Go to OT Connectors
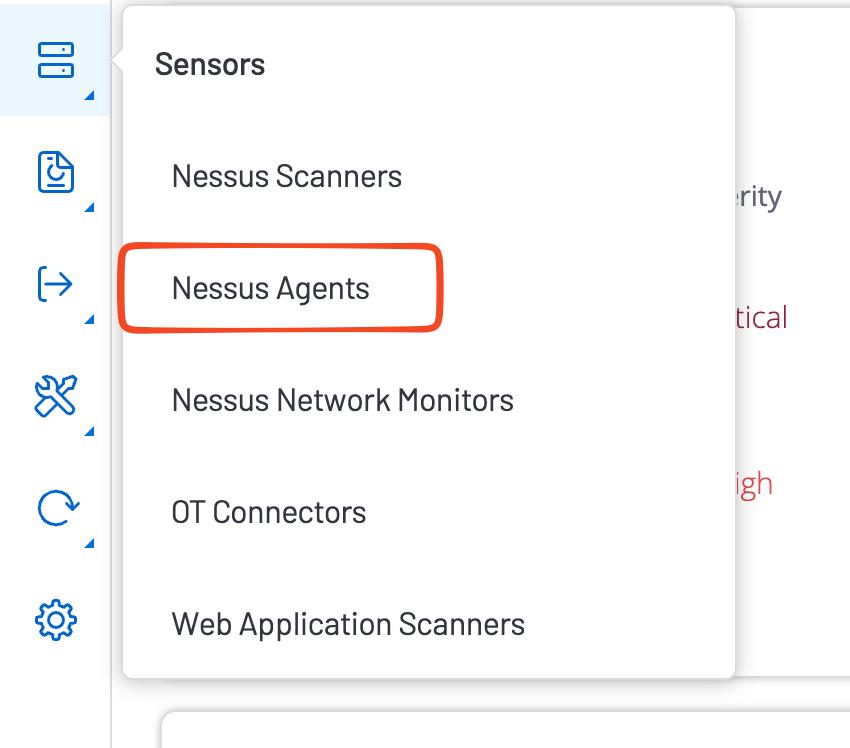 pyautogui.click(x=269, y=513)
